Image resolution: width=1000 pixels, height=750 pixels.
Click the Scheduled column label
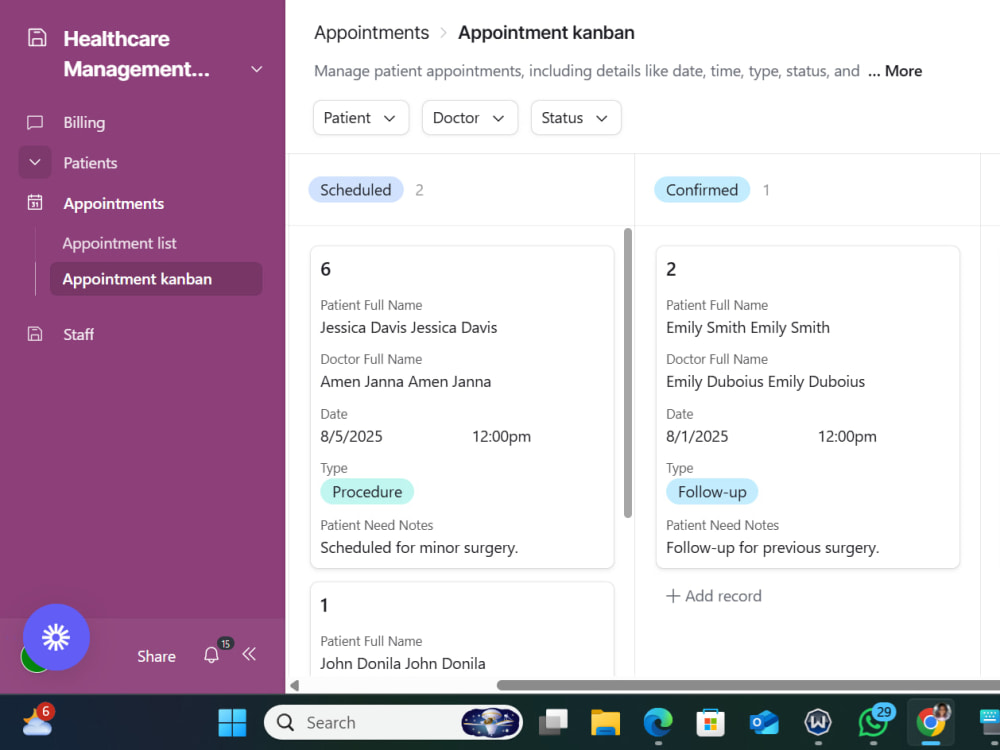(x=356, y=189)
